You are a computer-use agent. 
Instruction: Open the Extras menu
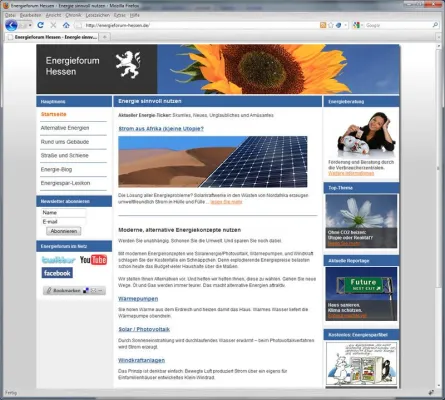(x=120, y=15)
